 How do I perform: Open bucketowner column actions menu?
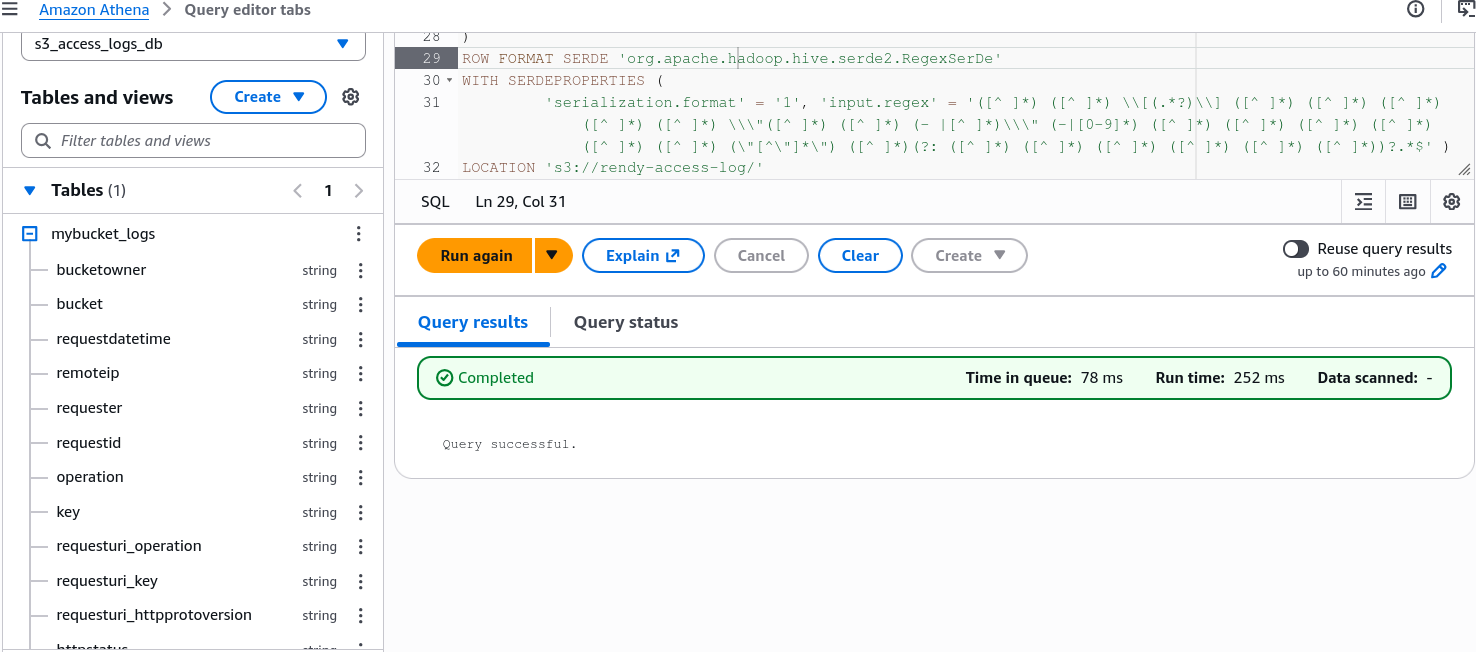[x=361, y=271]
